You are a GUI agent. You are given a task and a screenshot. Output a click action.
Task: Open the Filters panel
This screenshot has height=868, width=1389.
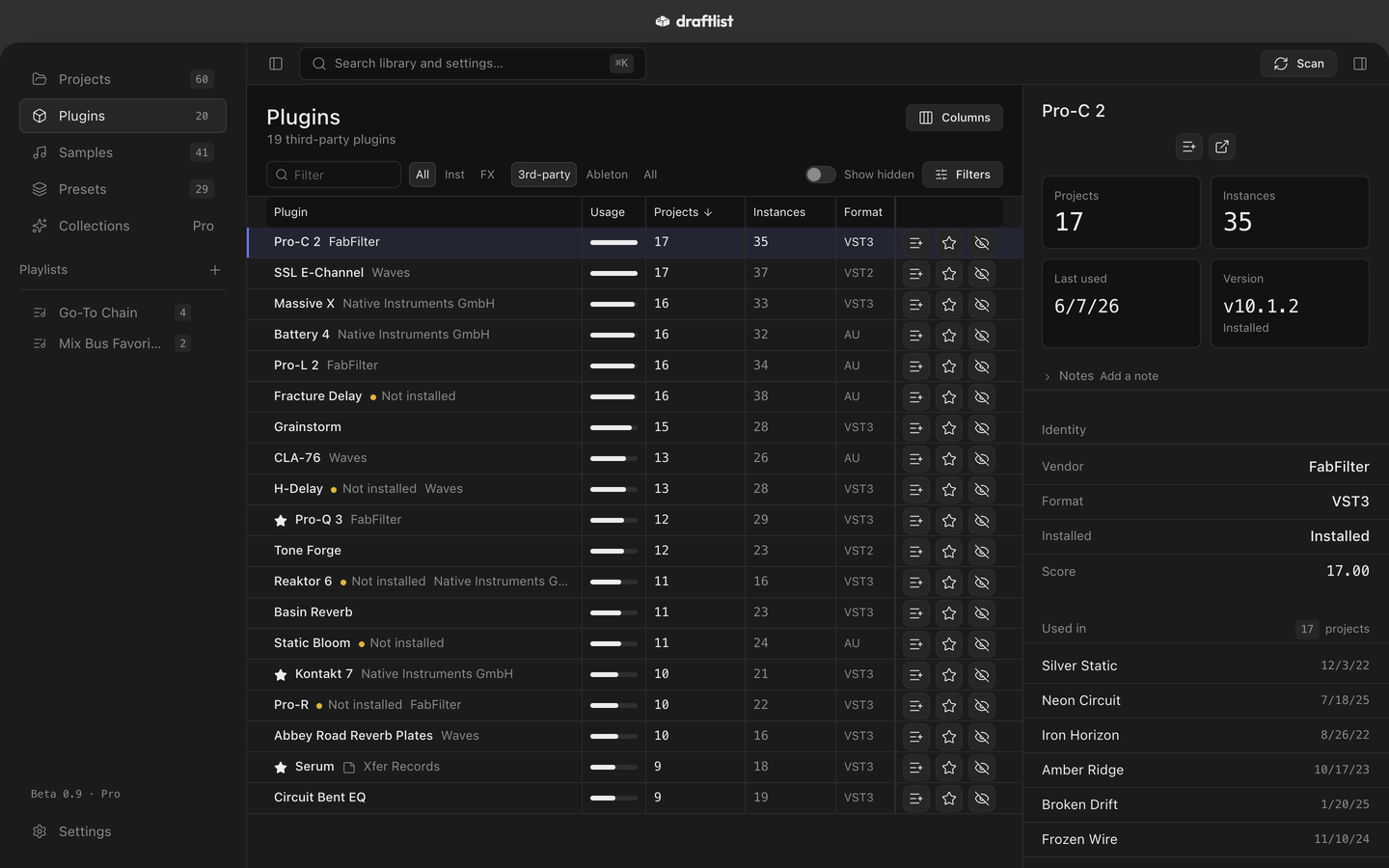tap(963, 175)
